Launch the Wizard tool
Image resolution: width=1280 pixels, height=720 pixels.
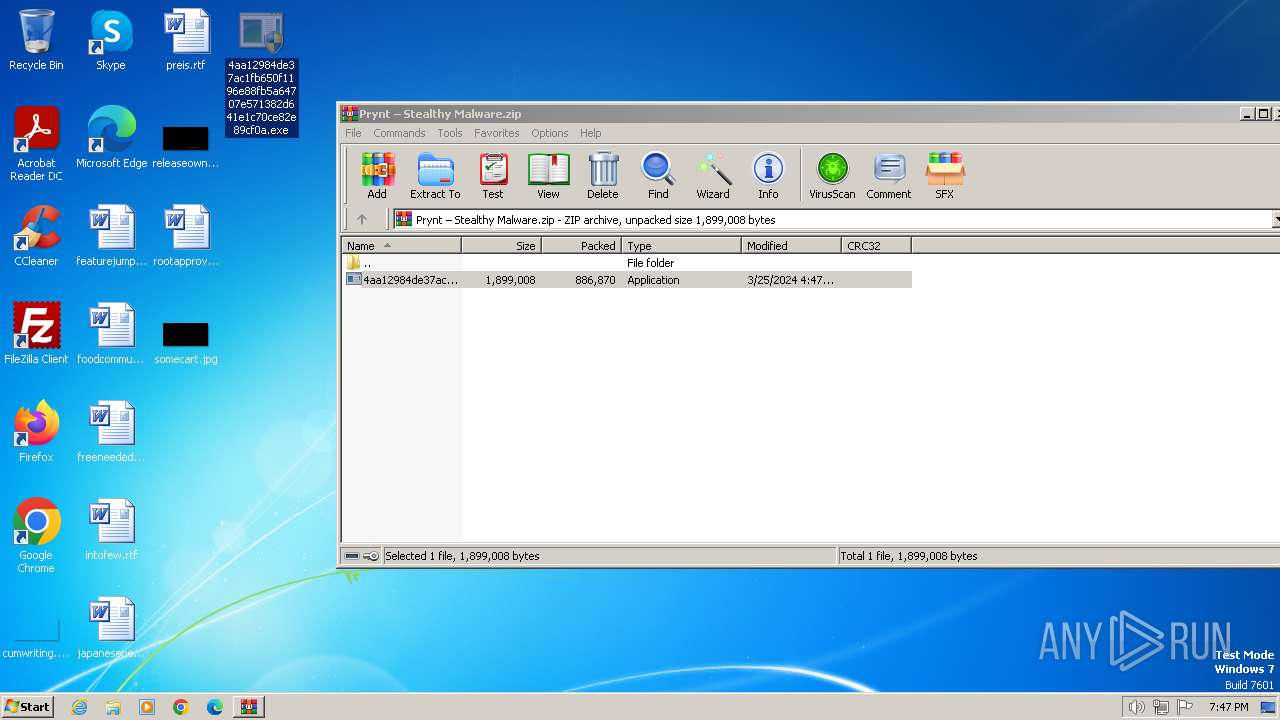[x=713, y=176]
